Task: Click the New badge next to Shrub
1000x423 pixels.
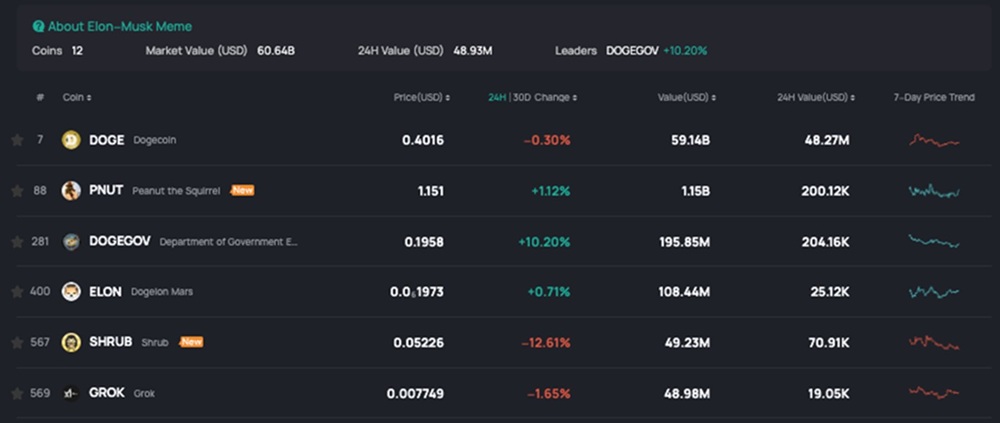Action: click(x=191, y=342)
